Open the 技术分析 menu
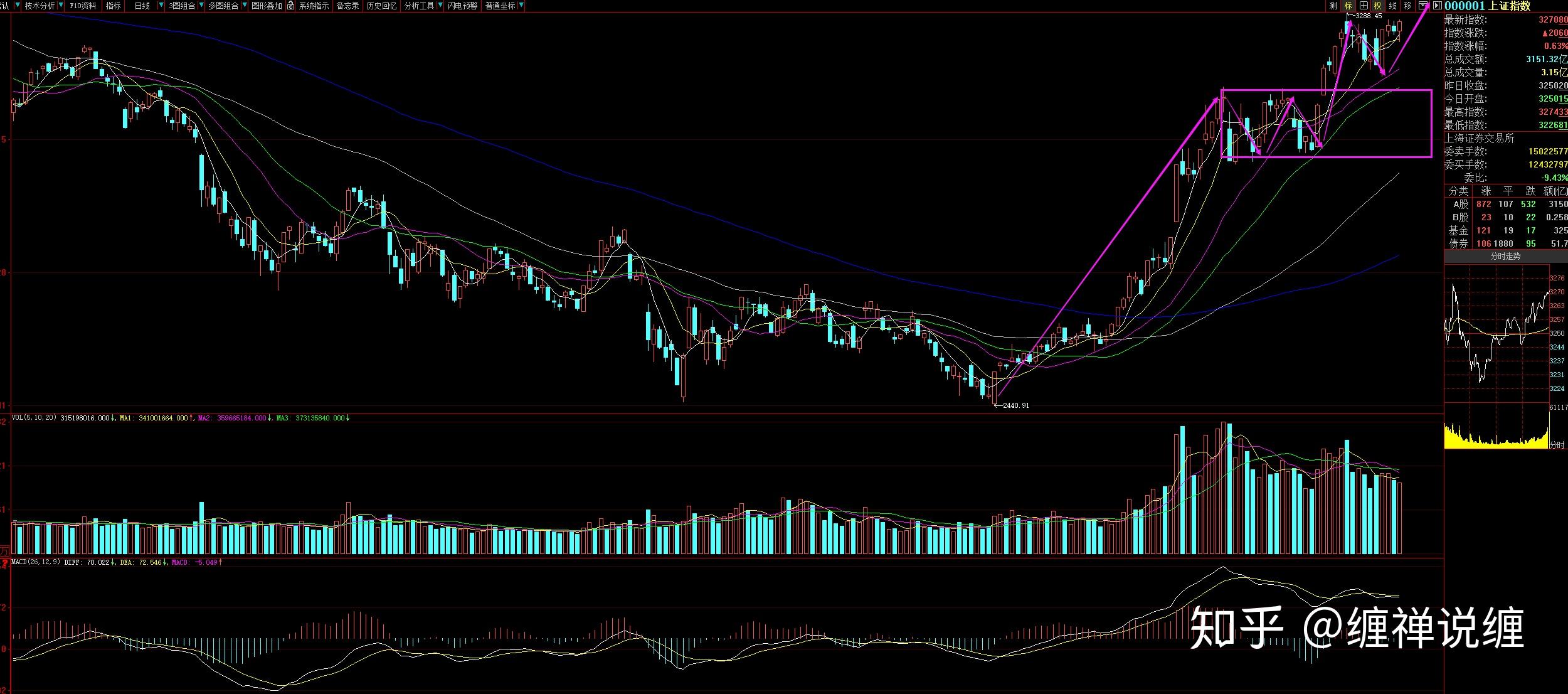This screenshot has width=1568, height=694. coord(40,6)
